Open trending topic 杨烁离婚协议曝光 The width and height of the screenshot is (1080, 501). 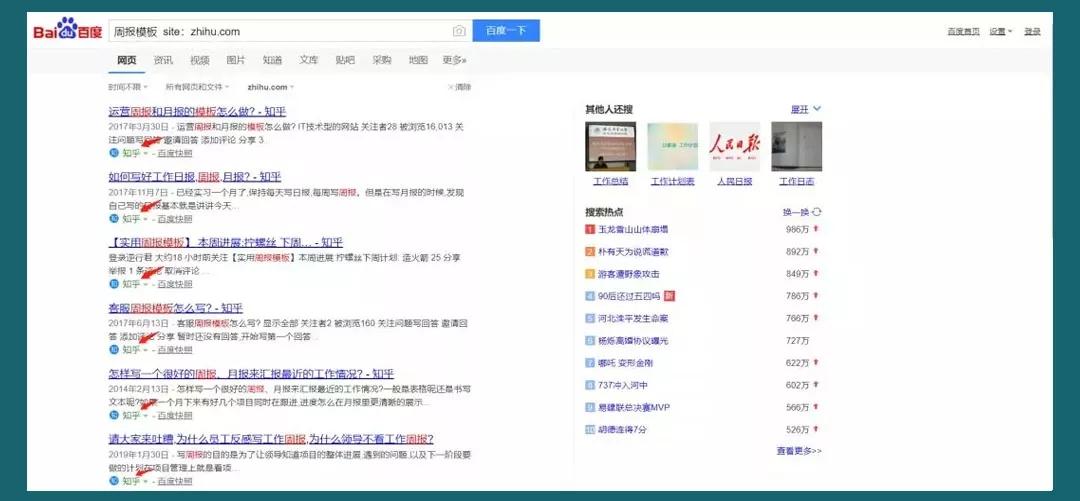tap(633, 340)
